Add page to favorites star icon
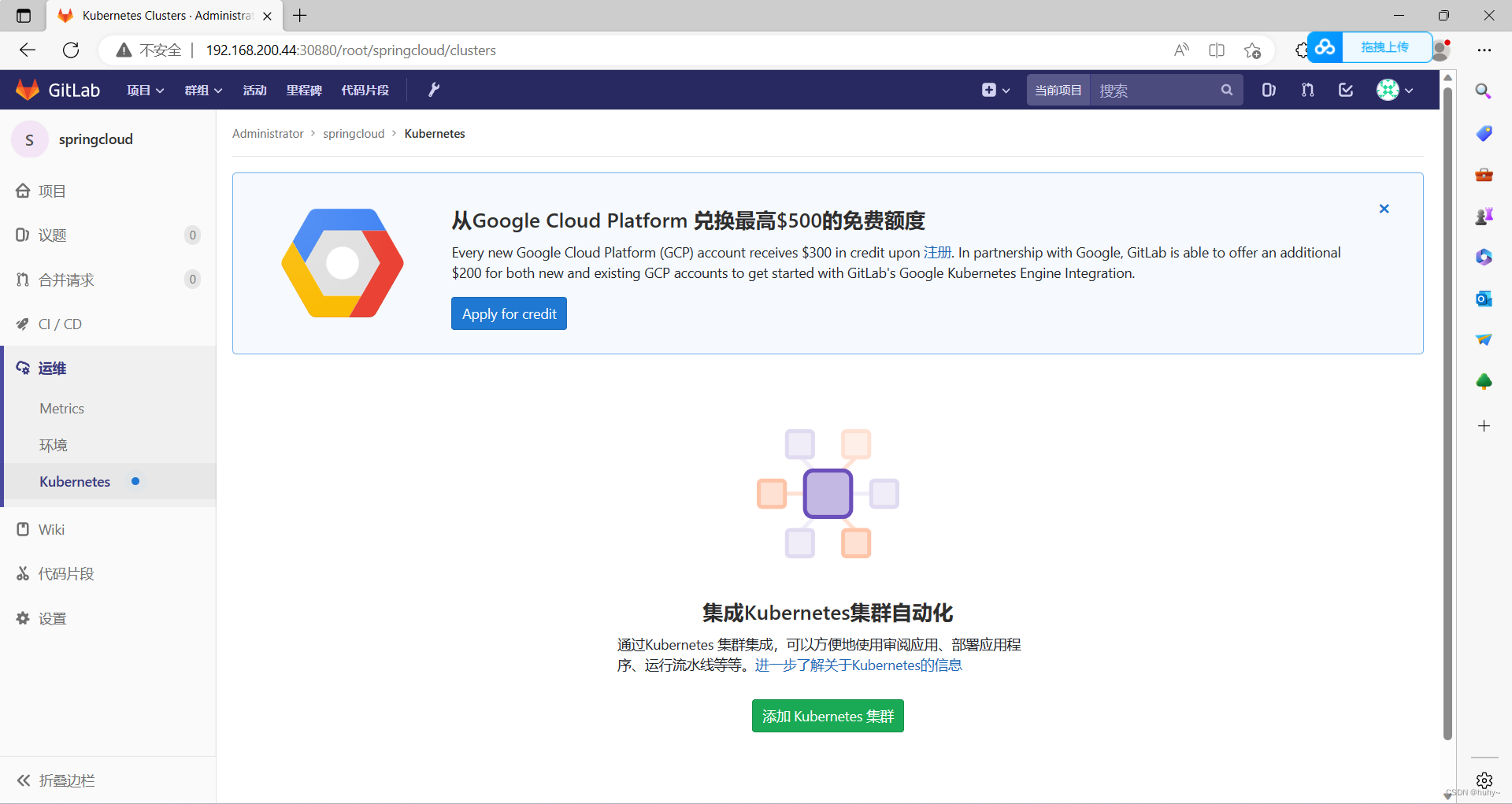1512x804 pixels. 1253,50
